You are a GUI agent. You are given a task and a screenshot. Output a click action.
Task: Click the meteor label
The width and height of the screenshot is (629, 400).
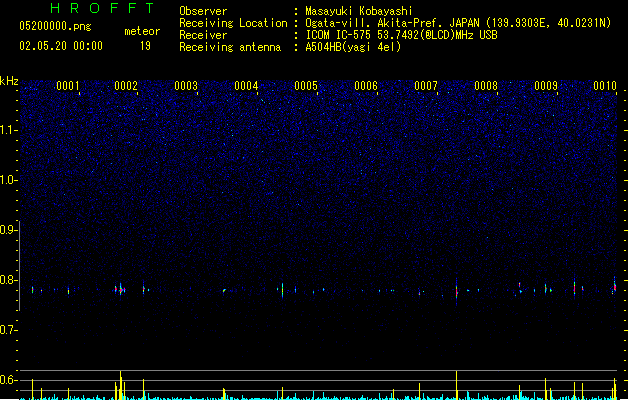click(142, 31)
